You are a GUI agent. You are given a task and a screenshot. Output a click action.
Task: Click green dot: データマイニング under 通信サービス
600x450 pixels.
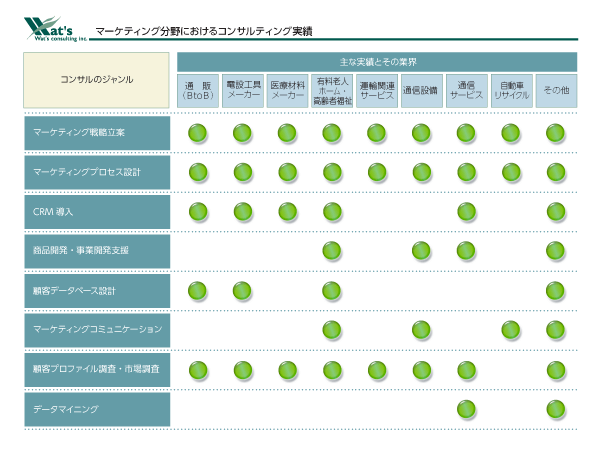click(x=466, y=409)
